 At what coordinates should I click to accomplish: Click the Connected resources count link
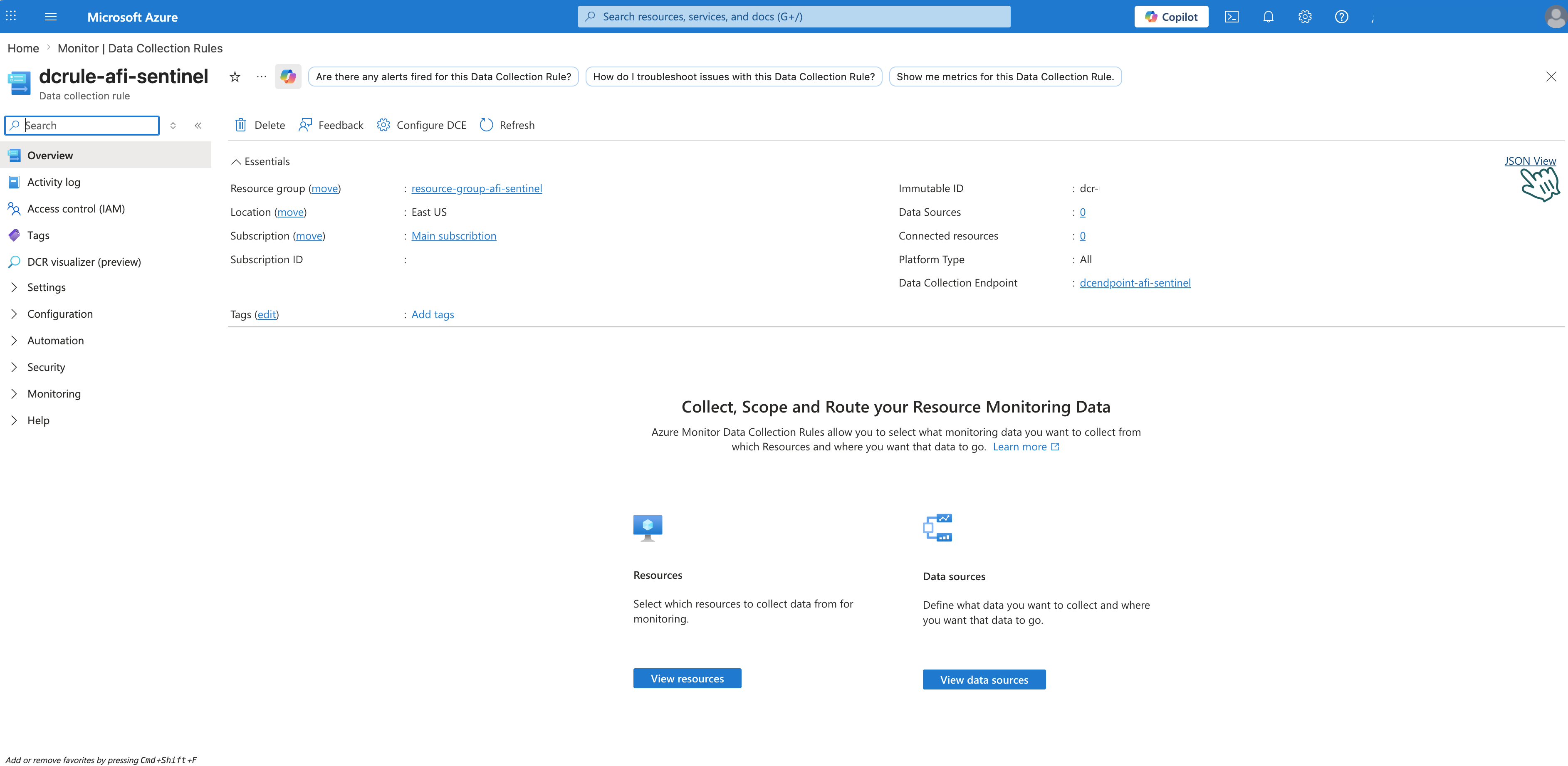1082,236
